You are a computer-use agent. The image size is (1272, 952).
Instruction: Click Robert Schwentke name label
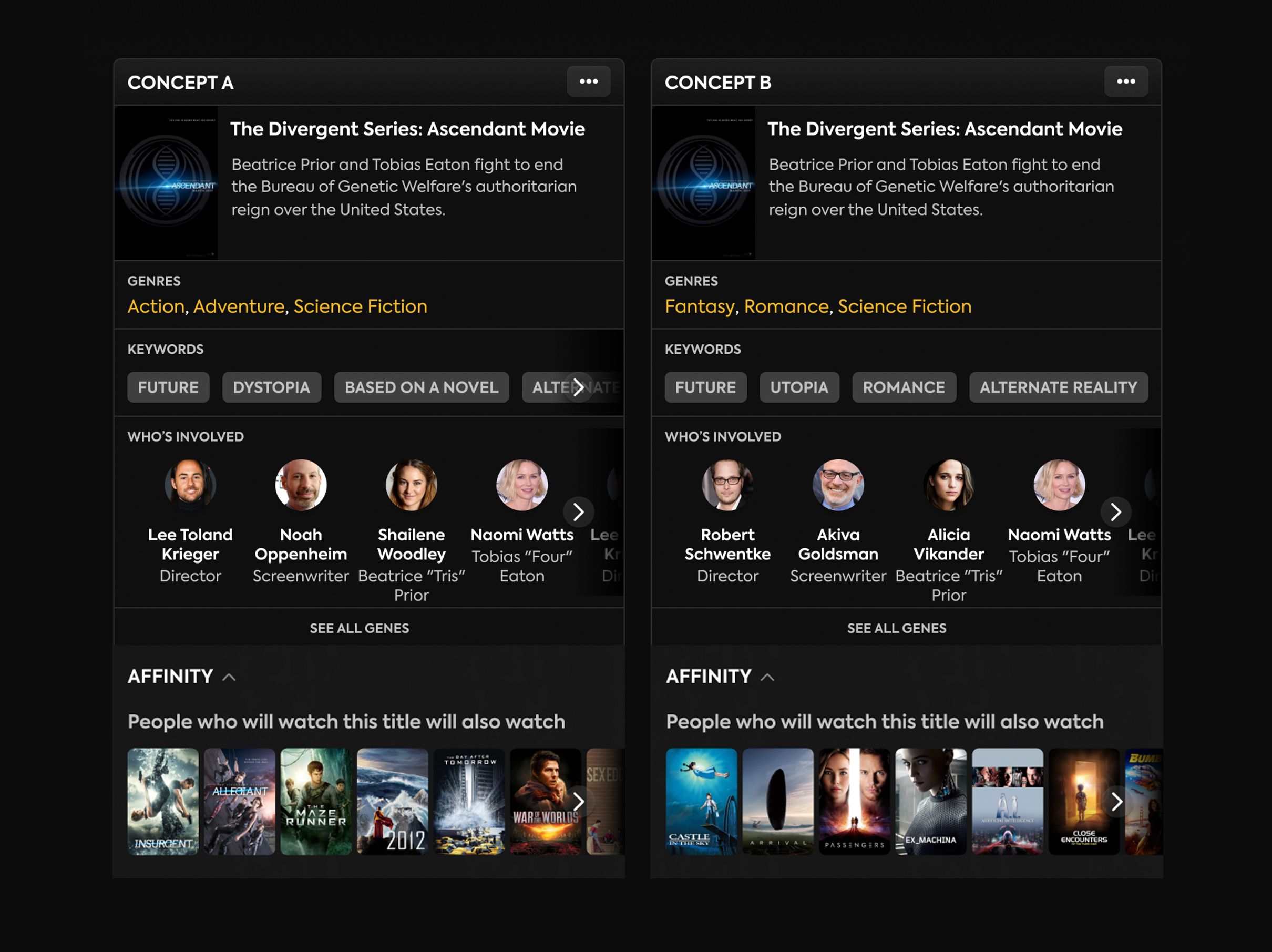pyautogui.click(x=727, y=544)
